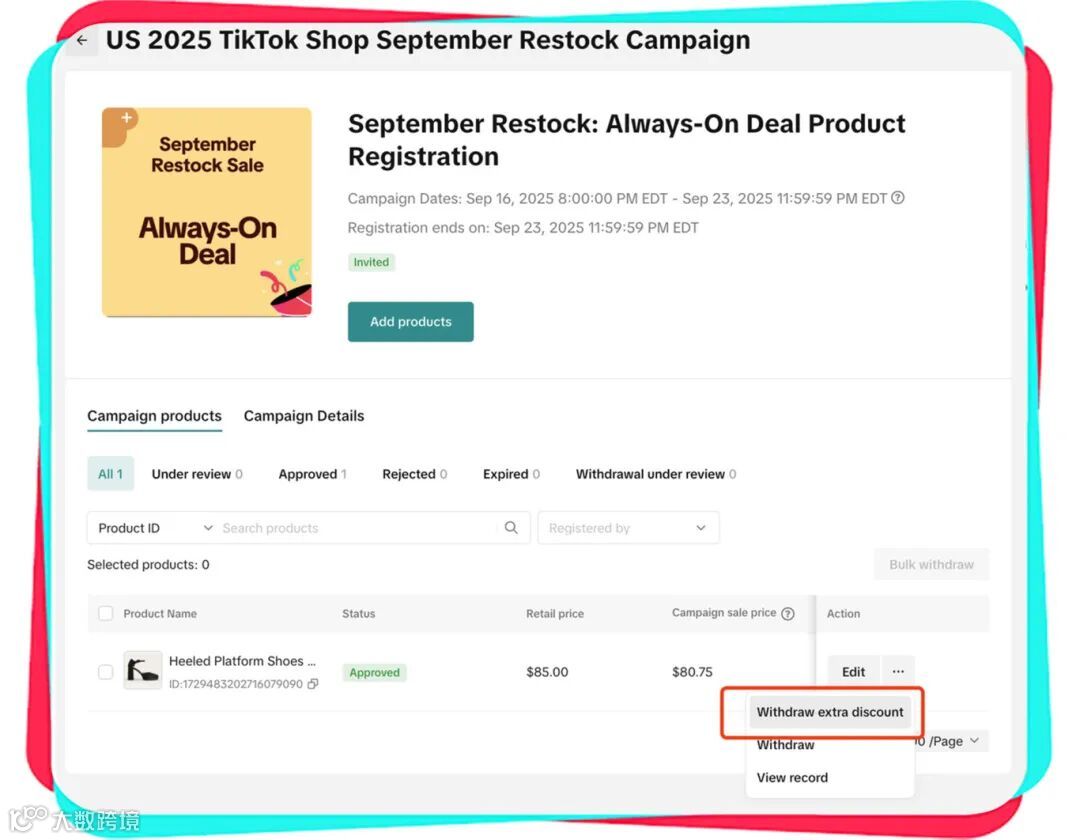Image resolution: width=1080 pixels, height=840 pixels.
Task: Focus the Search products input field
Action: tap(358, 528)
